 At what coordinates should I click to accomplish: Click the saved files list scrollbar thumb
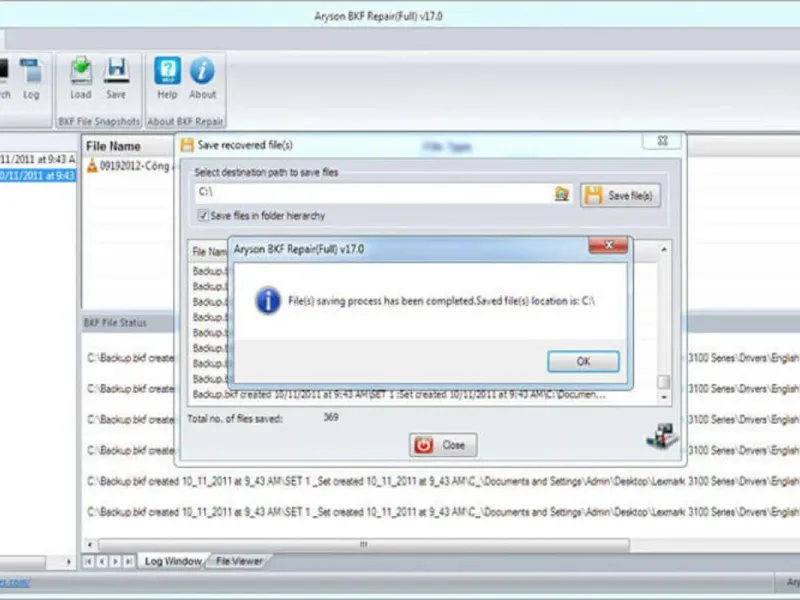[664, 382]
